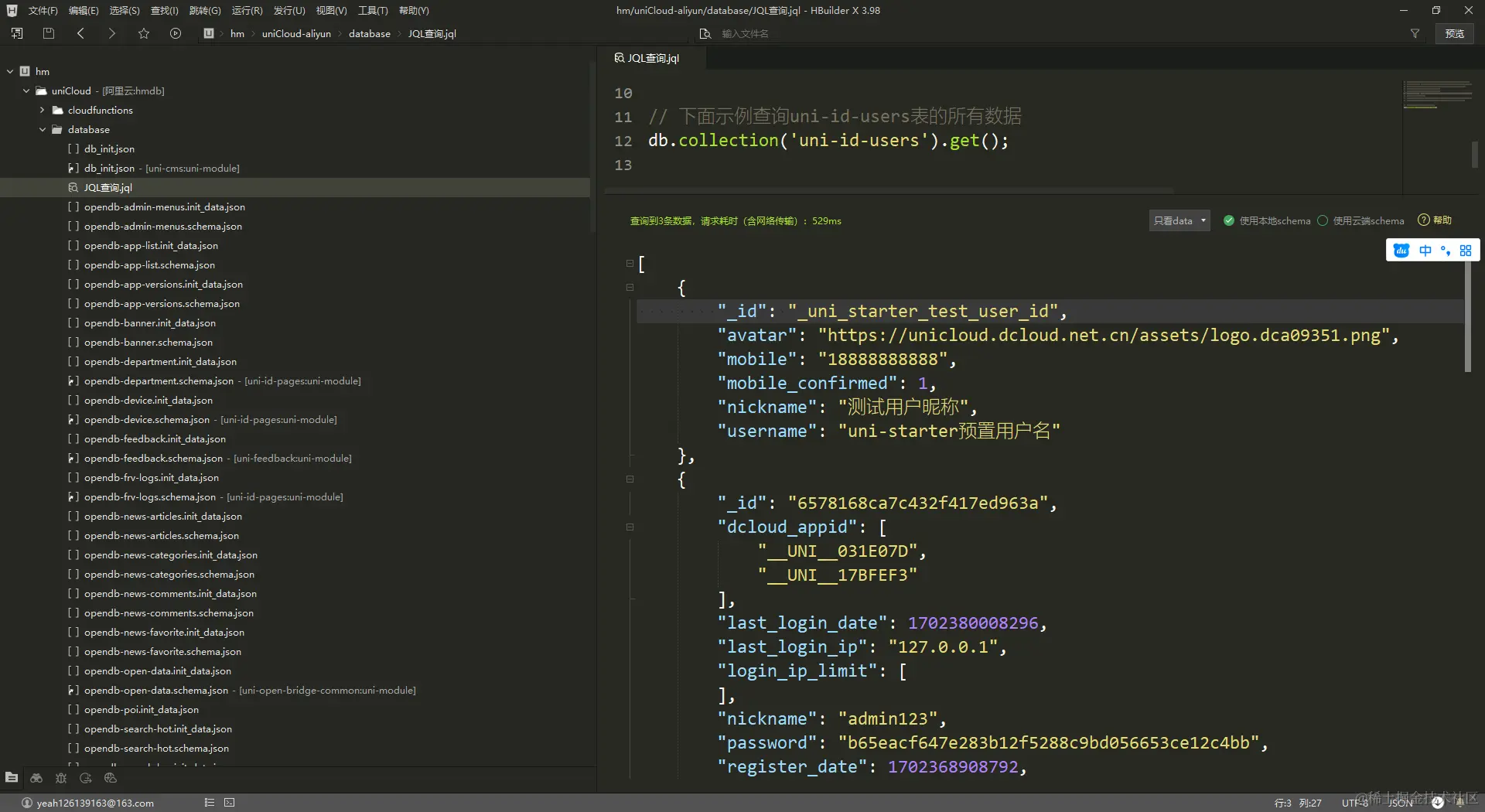Collapse the uniCloud folder
This screenshot has height=812, width=1485.
pos(26,90)
